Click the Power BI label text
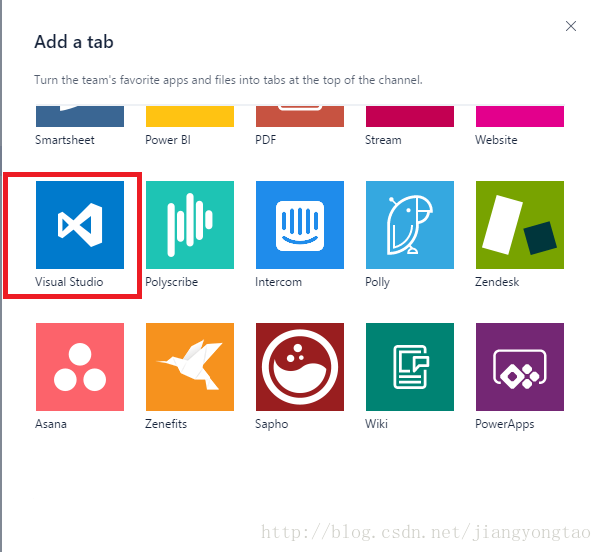Image resolution: width=602 pixels, height=552 pixels. tap(168, 140)
